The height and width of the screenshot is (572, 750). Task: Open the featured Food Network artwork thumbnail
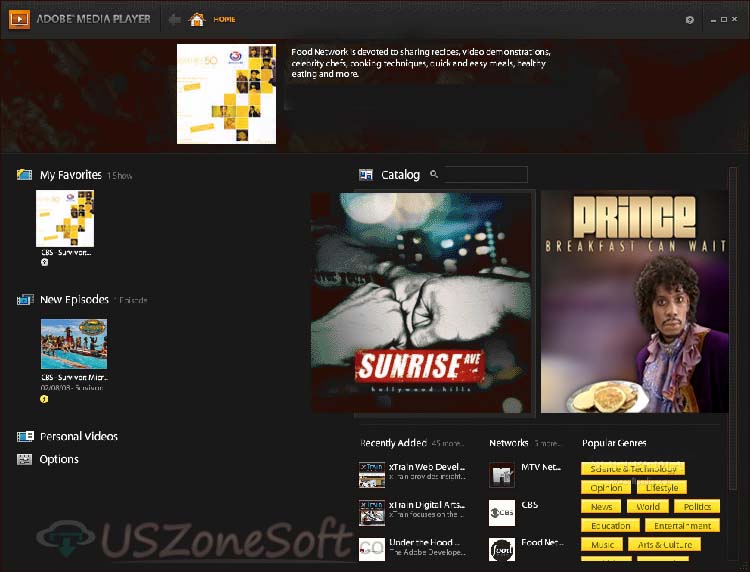click(226, 94)
